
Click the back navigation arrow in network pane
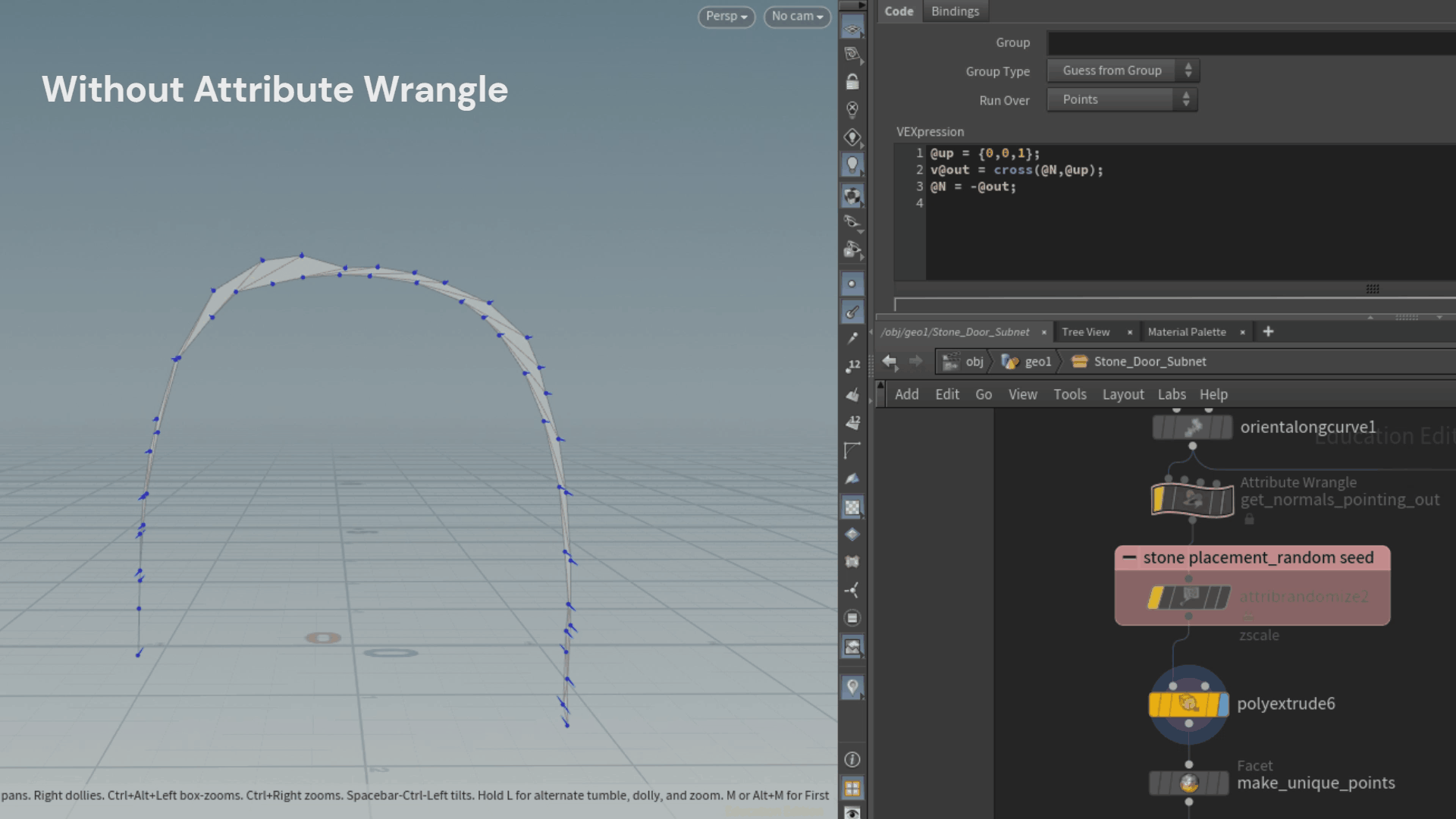(x=890, y=362)
